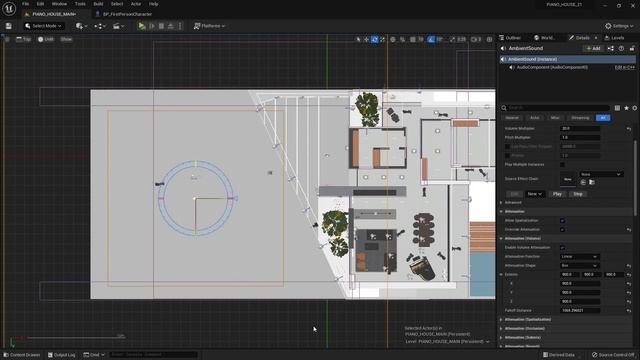Open the Content Drawer
640x360 pixels.
click(21, 355)
